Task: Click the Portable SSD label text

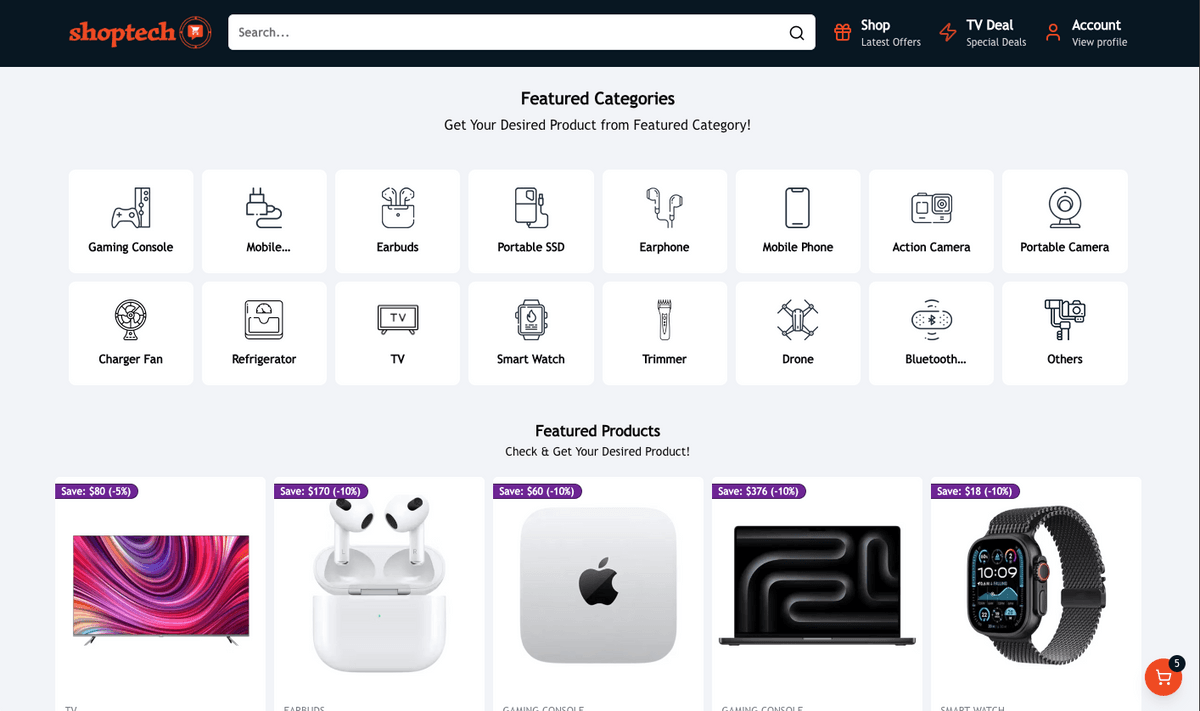Action: pyautogui.click(x=531, y=247)
